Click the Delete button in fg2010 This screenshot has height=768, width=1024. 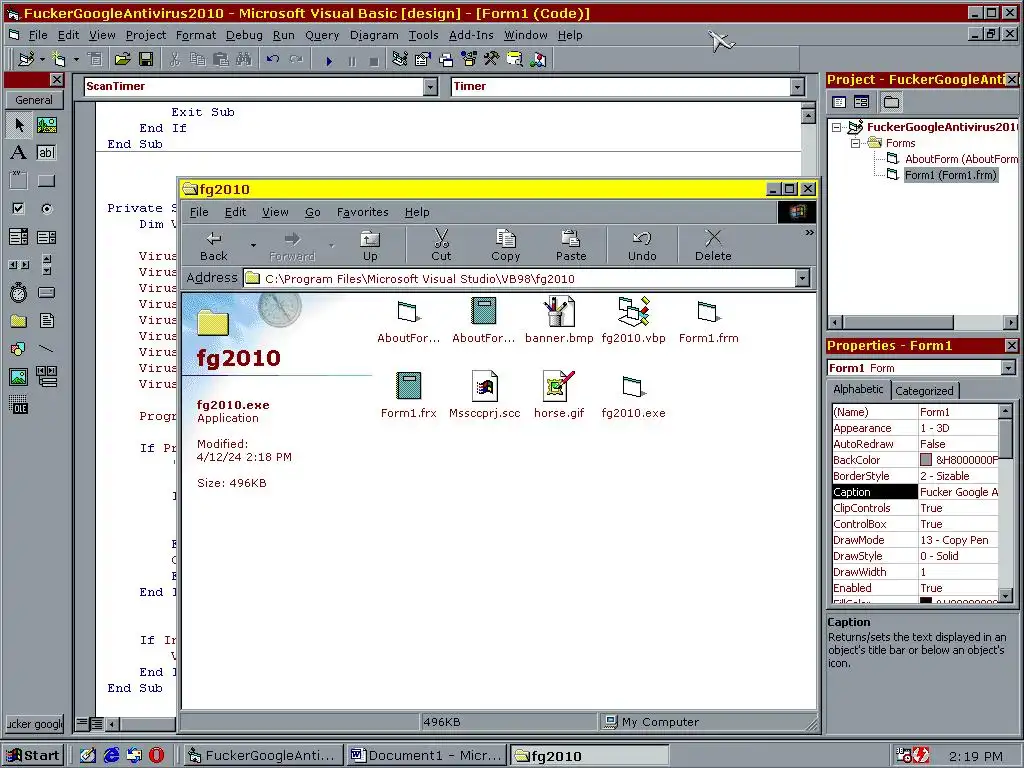point(713,246)
